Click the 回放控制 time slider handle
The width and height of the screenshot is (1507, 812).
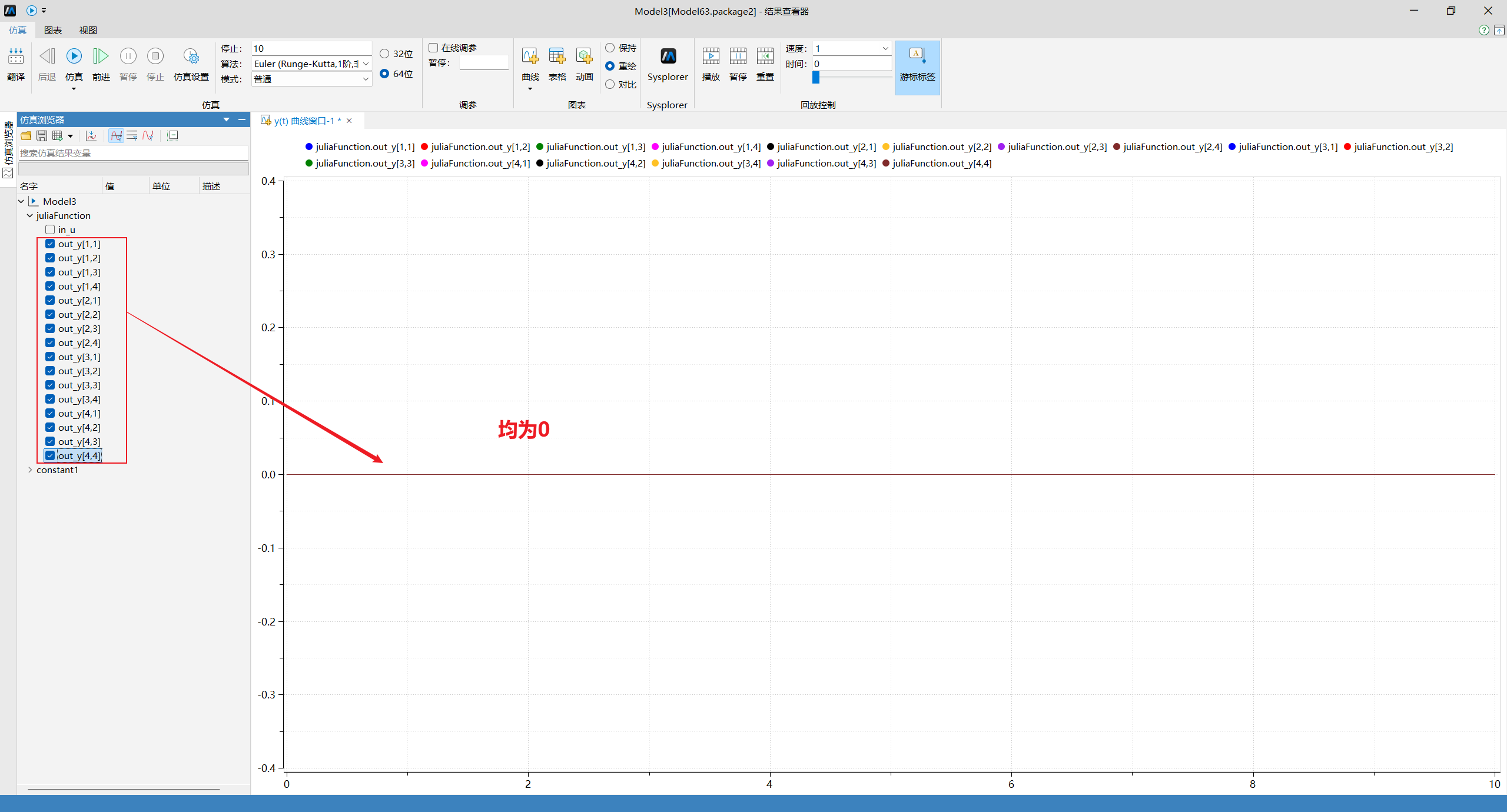point(816,77)
